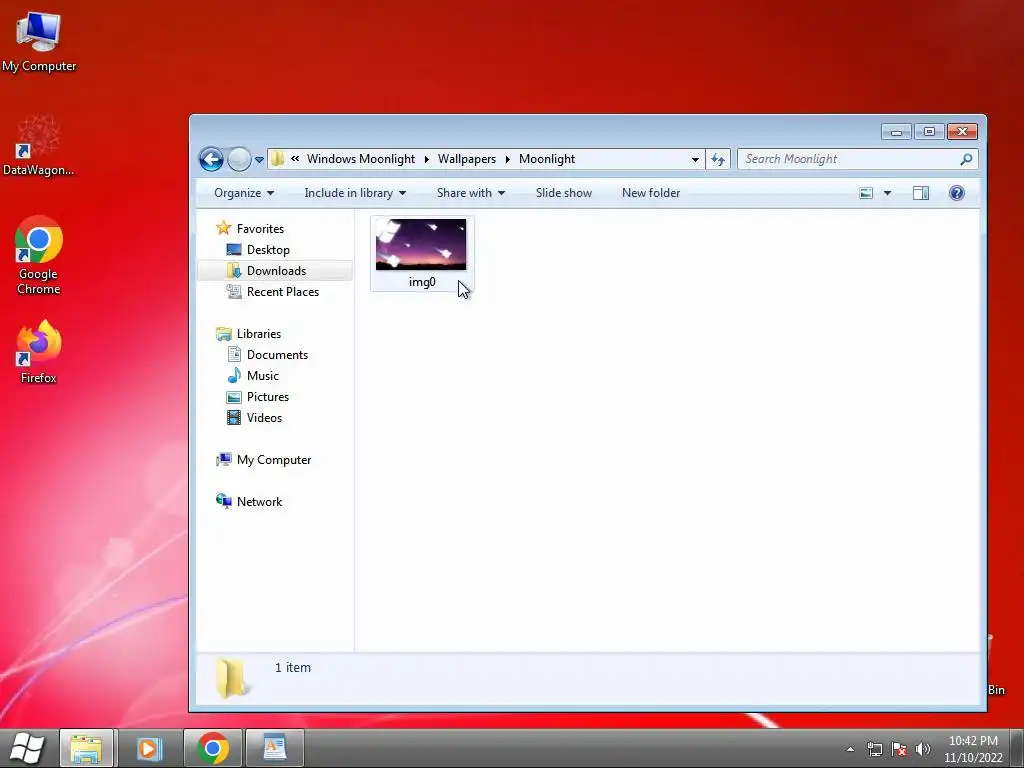The image size is (1024, 768).
Task: Open Downloads under Favorites
Action: [276, 270]
